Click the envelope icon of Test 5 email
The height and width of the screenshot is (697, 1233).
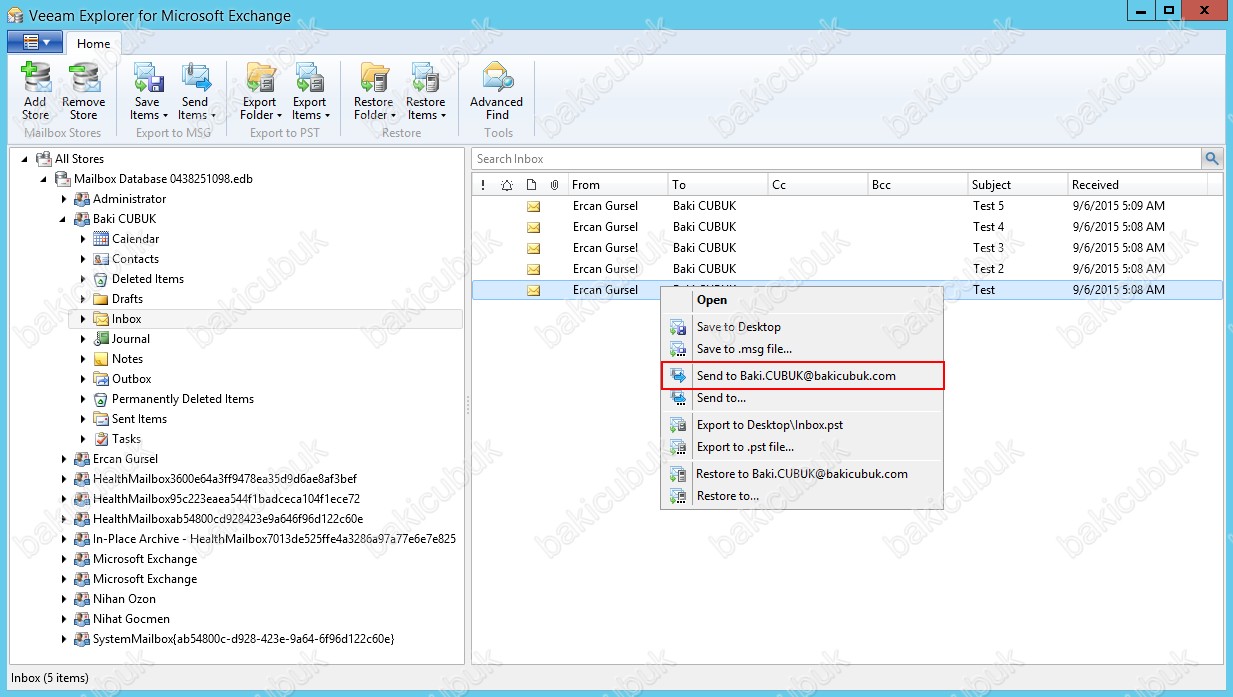point(533,206)
